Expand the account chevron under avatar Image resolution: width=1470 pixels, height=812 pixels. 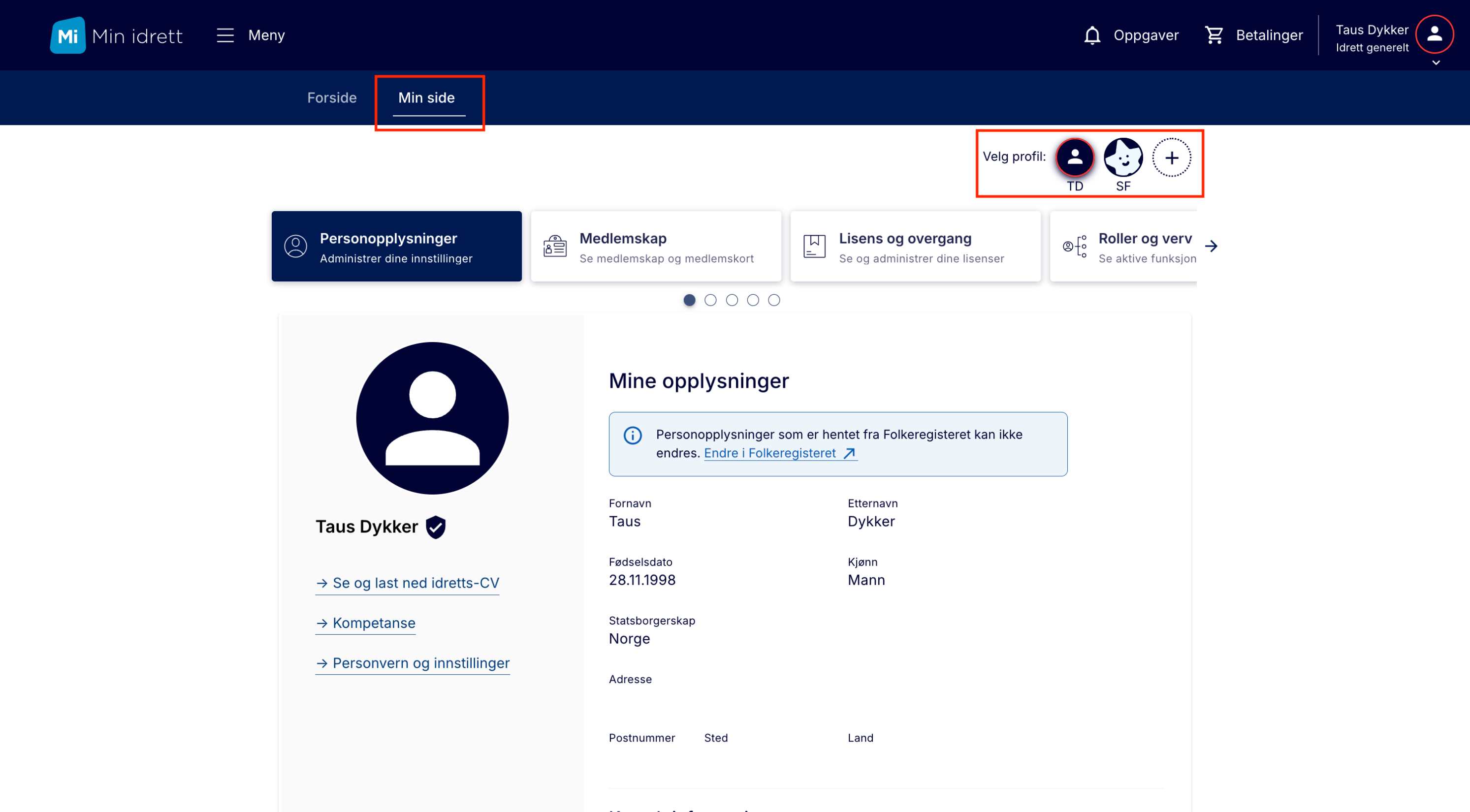[x=1436, y=63]
